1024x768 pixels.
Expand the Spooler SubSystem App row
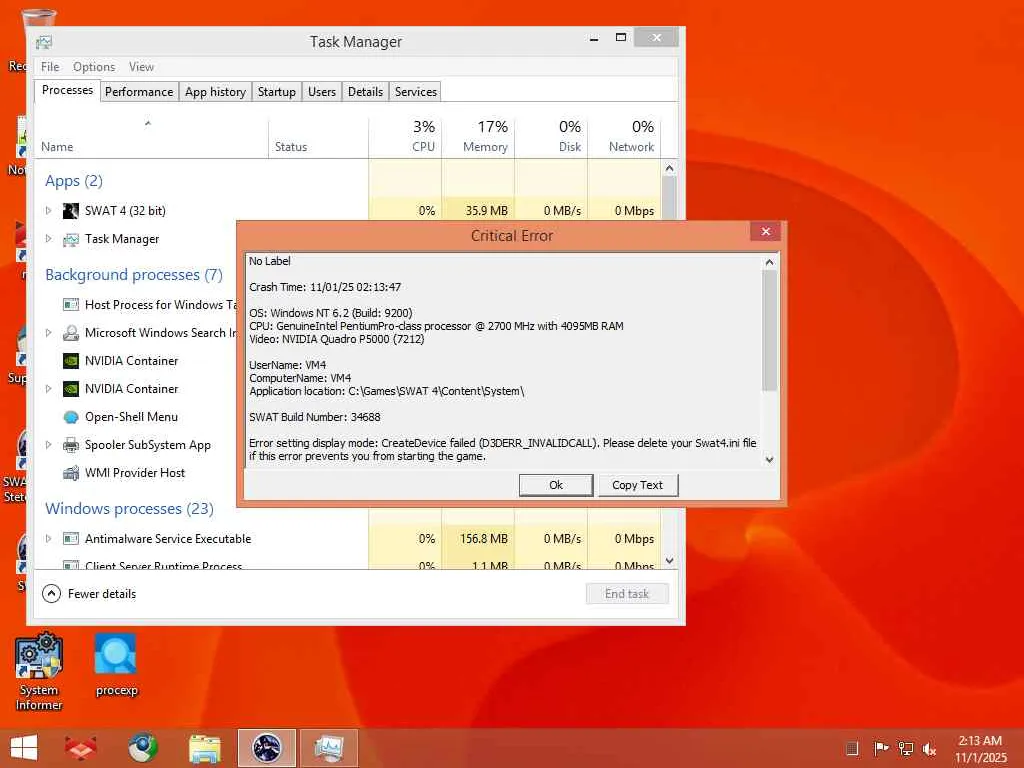pos(48,445)
